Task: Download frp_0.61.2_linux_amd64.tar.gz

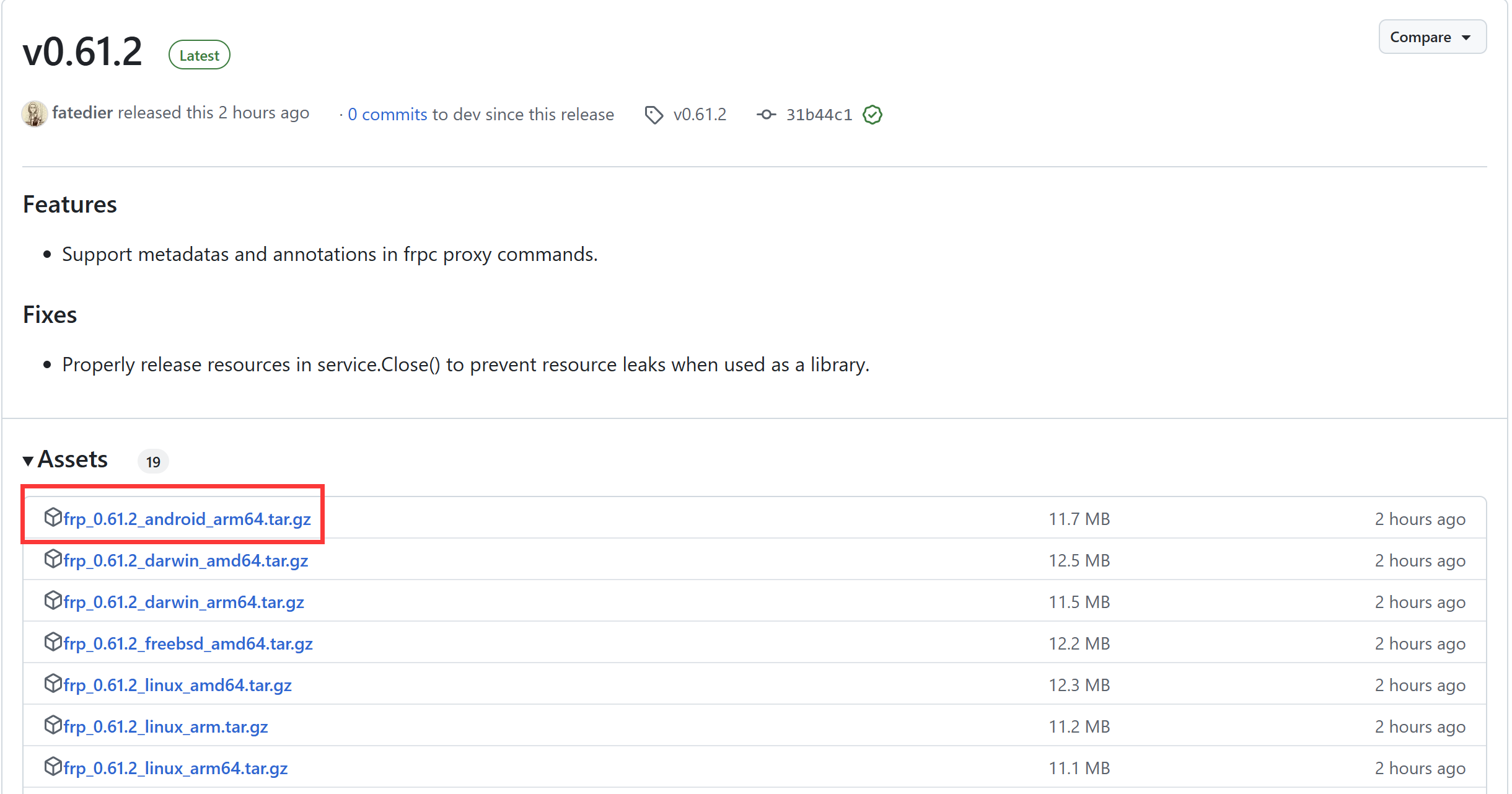Action: point(177,685)
